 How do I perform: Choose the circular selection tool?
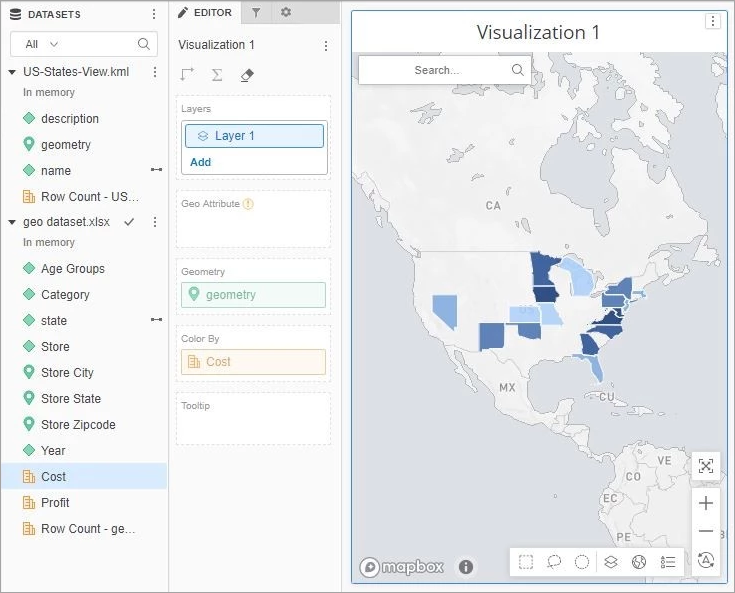pyautogui.click(x=582, y=562)
